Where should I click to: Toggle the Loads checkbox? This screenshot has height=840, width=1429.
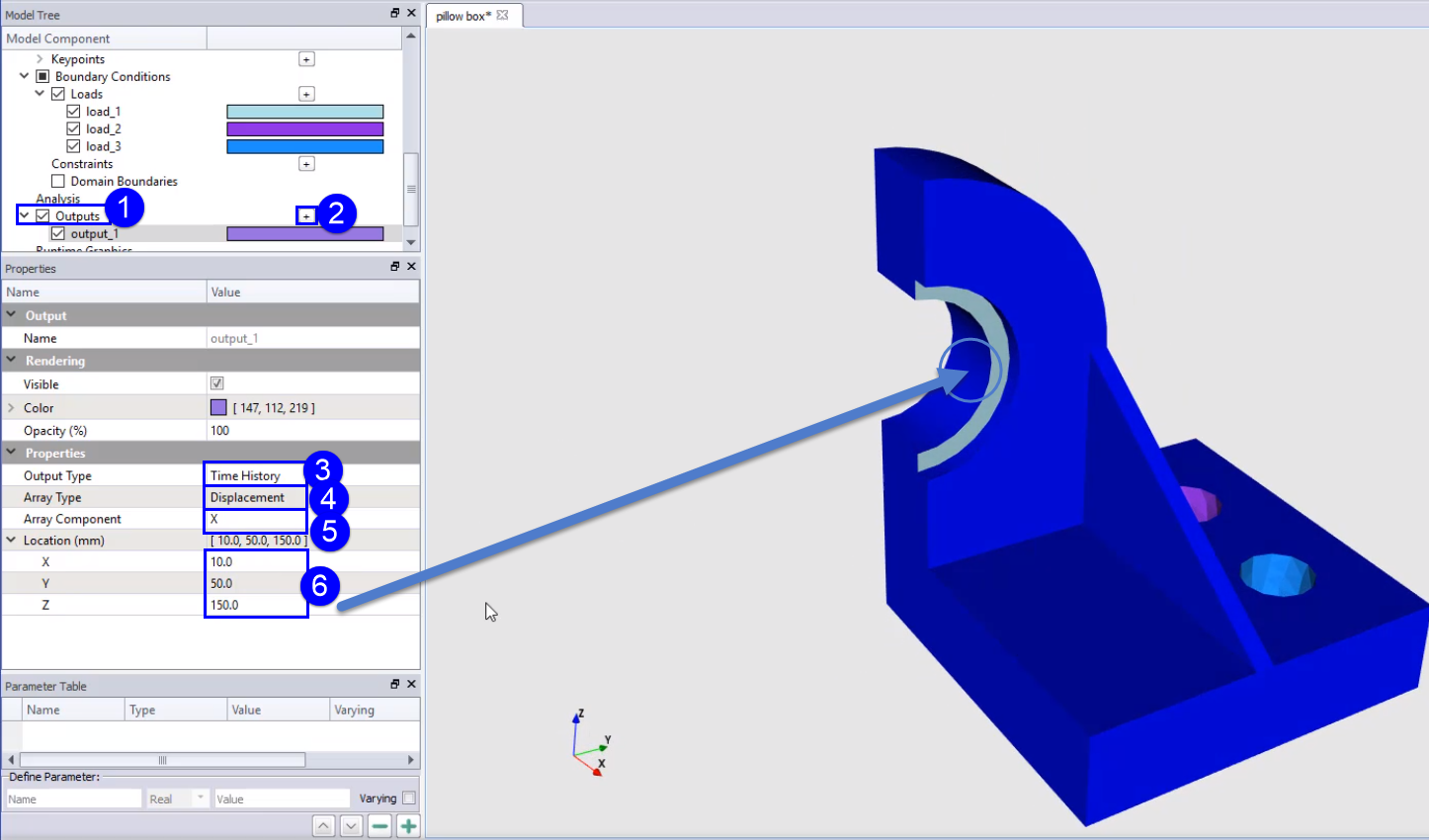pyautogui.click(x=58, y=94)
